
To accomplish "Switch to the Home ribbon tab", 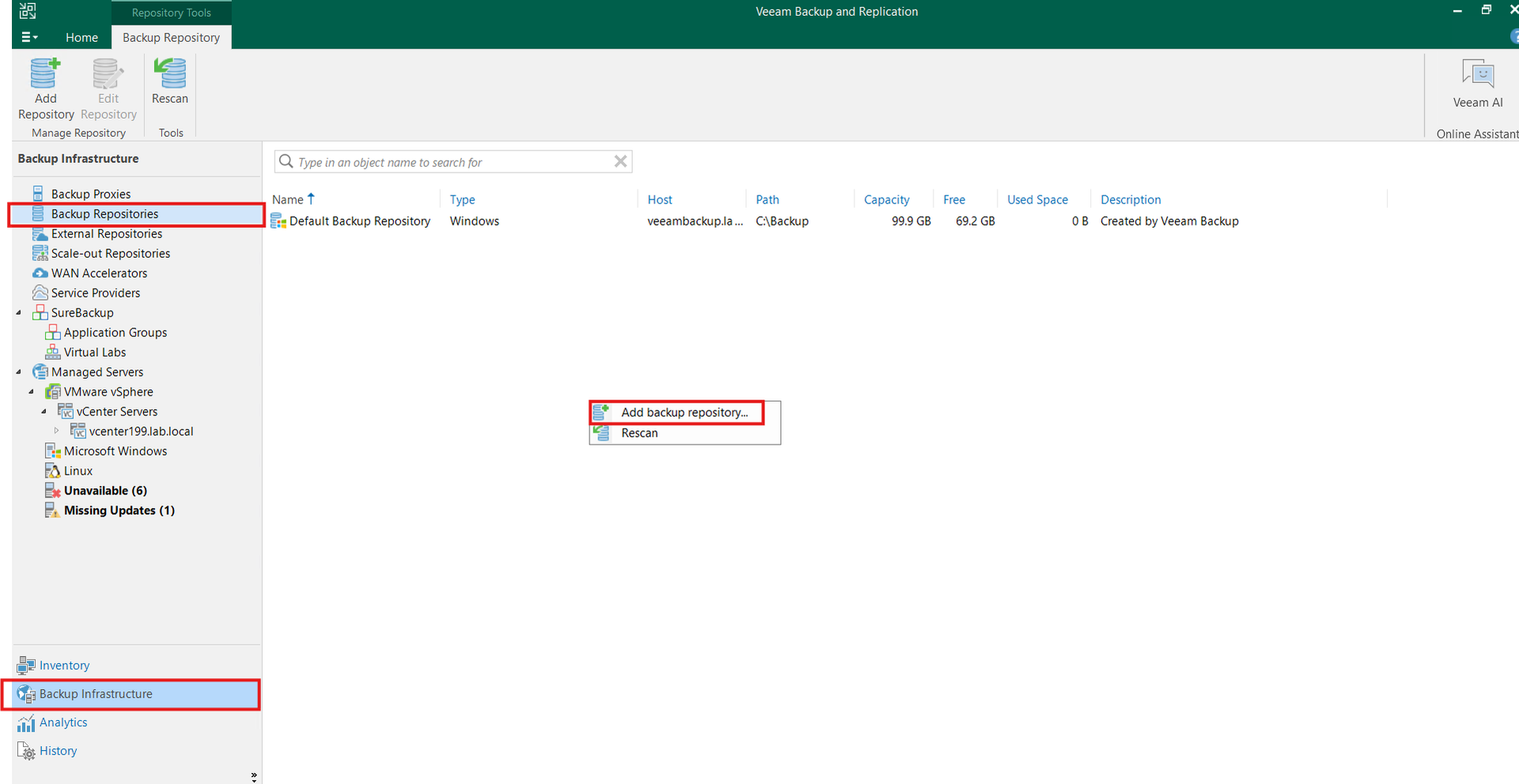I will [x=81, y=37].
